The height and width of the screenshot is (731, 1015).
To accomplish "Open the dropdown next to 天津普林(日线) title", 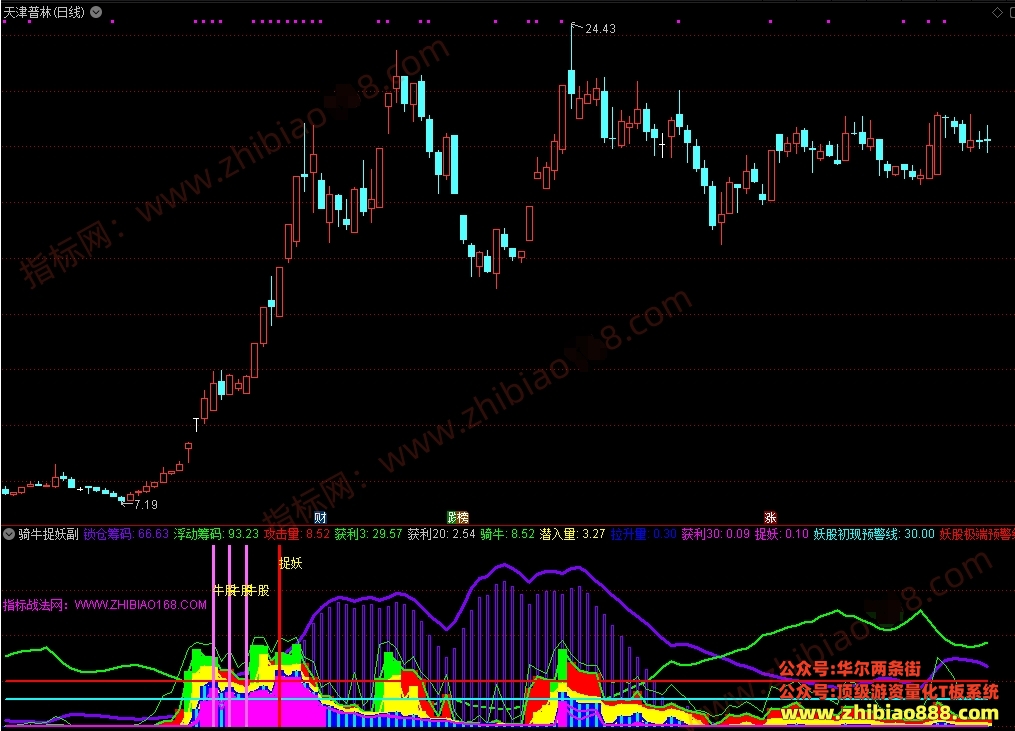I will pos(96,12).
